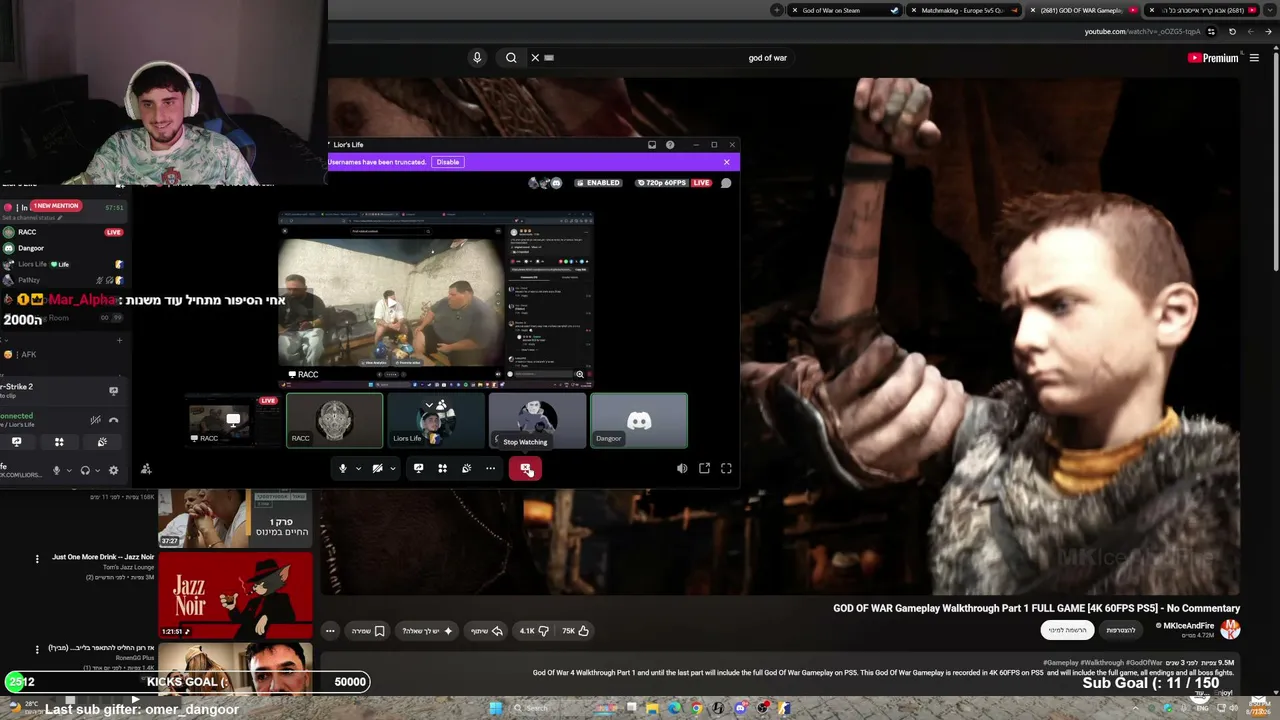
Task: Open YouTube Premium home logo
Action: pos(1213,58)
